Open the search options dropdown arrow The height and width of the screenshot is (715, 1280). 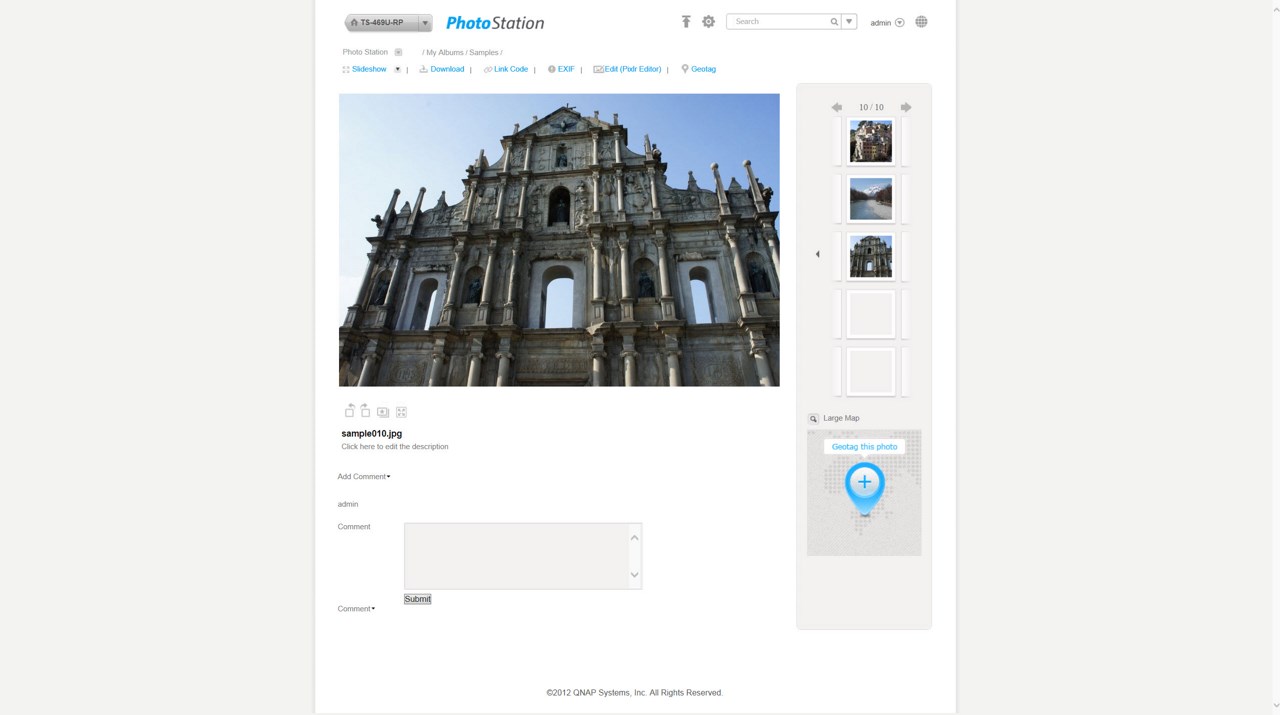pyautogui.click(x=849, y=21)
